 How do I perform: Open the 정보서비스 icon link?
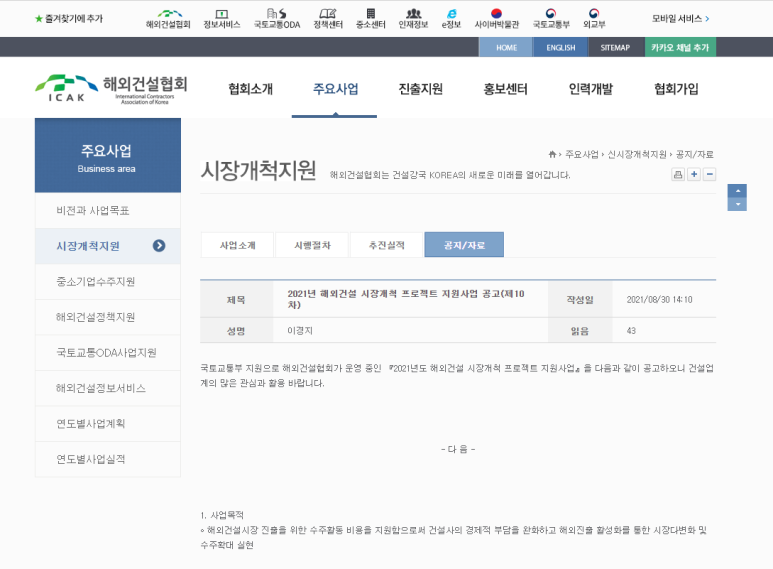point(222,19)
